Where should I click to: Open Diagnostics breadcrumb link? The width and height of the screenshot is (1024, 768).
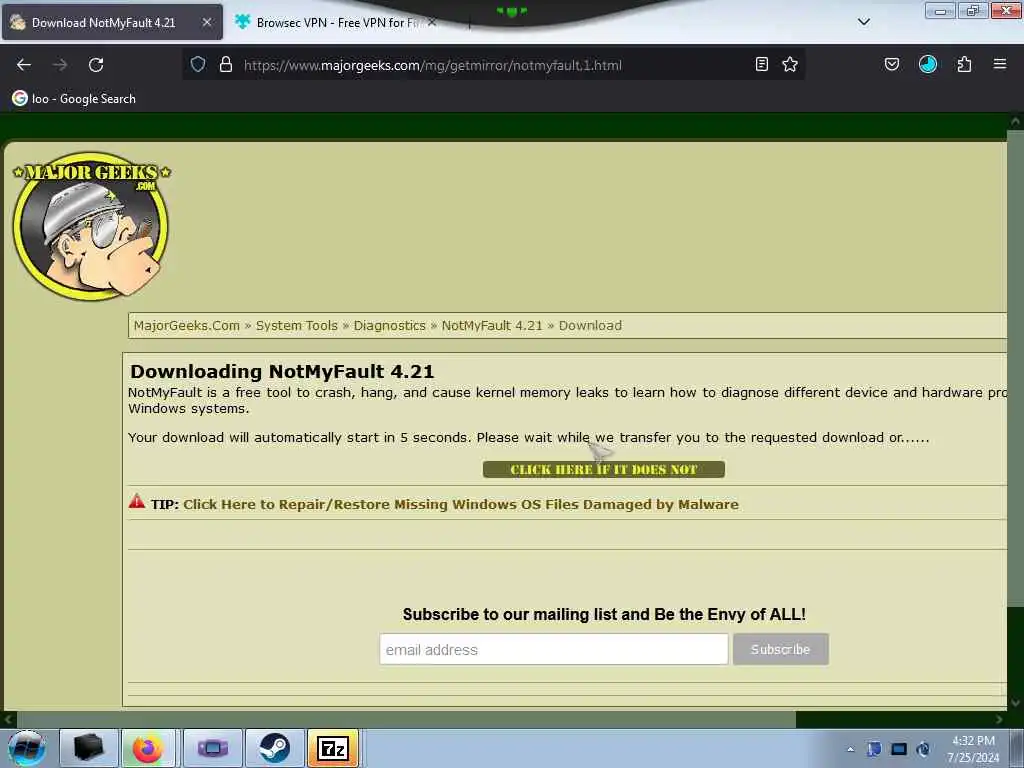coord(389,325)
